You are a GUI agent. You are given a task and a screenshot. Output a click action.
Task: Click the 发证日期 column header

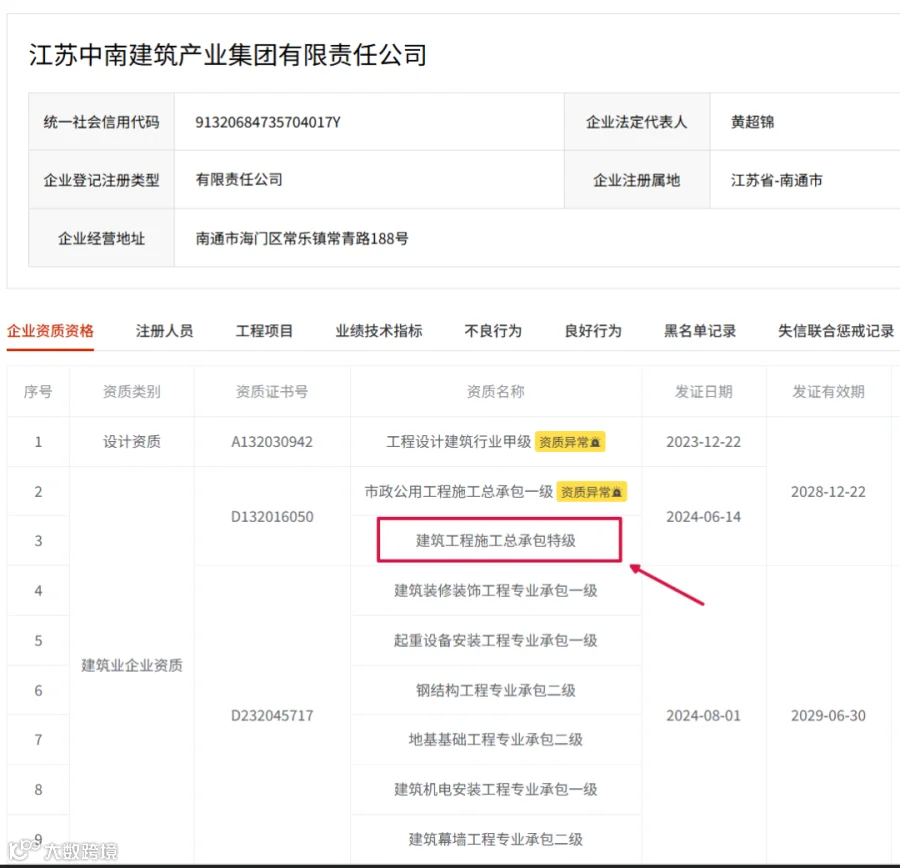704,392
